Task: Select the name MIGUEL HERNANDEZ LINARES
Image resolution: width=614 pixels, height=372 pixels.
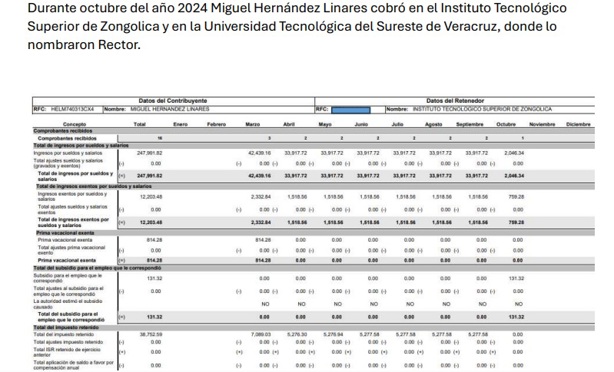Action: (170, 109)
